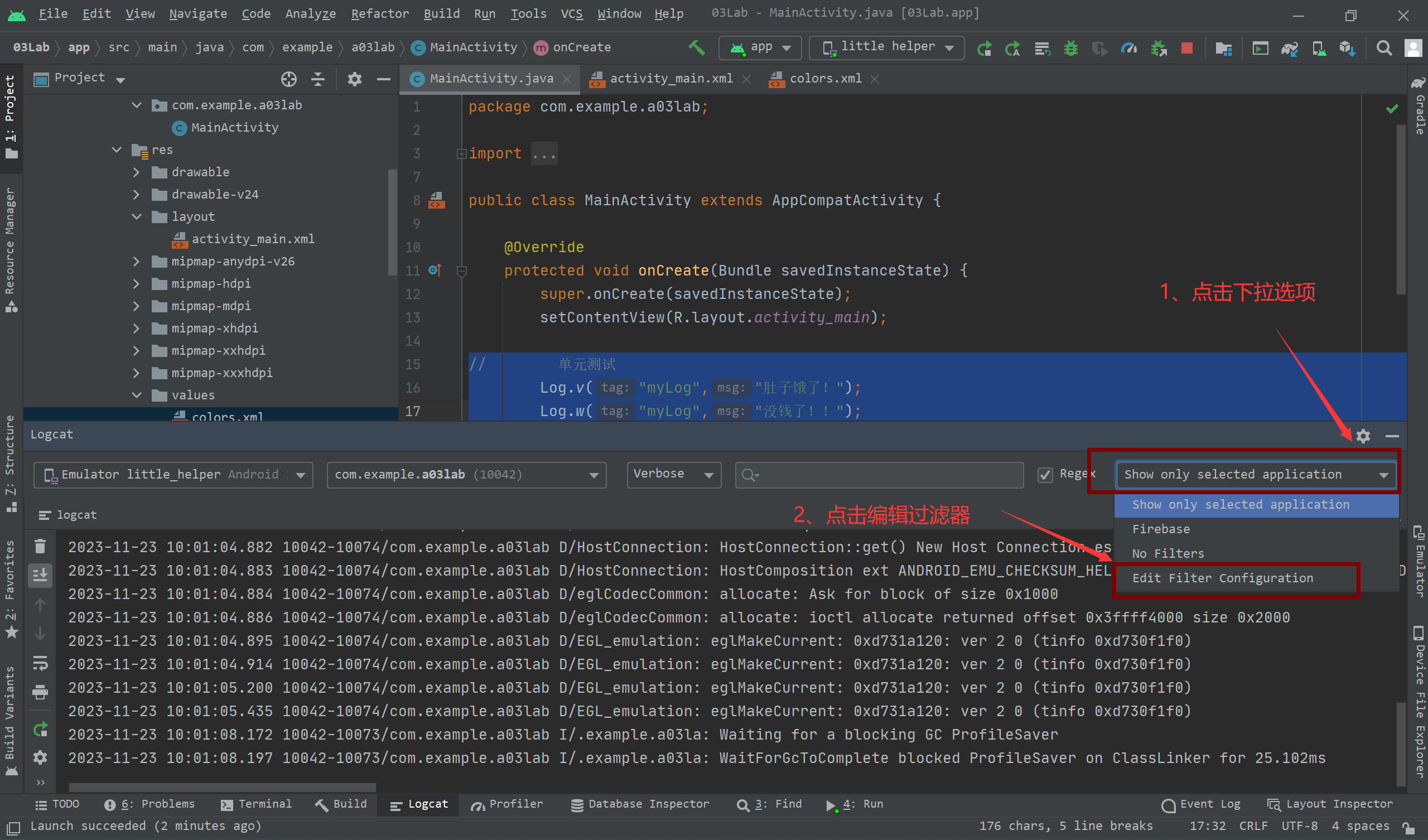
Task: Open the com.example.a03lab process dropdown
Action: point(466,475)
